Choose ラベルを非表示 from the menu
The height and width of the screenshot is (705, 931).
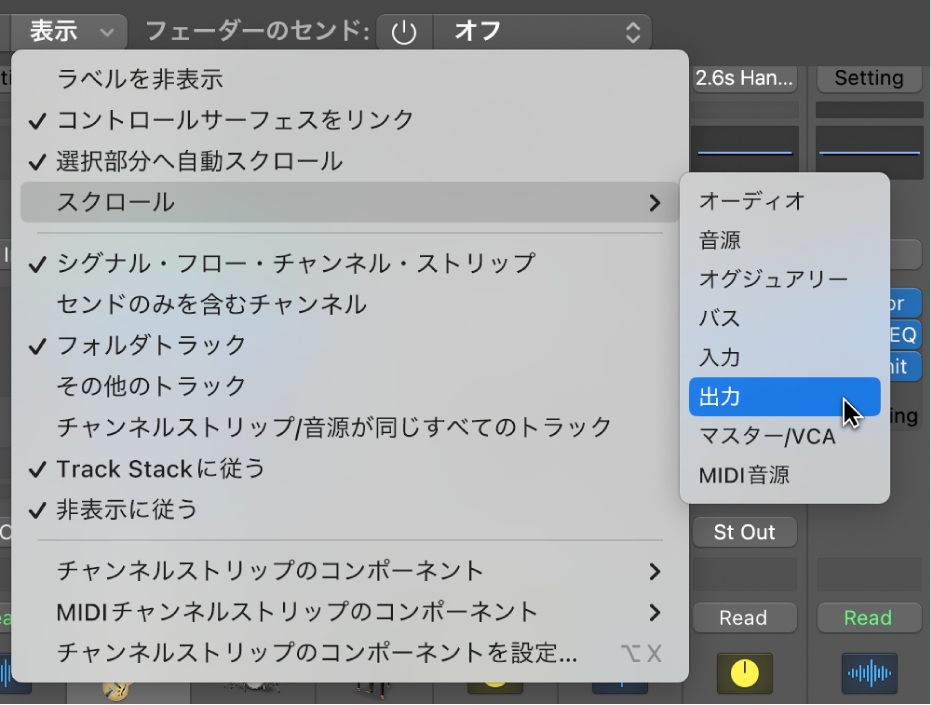coord(350,79)
